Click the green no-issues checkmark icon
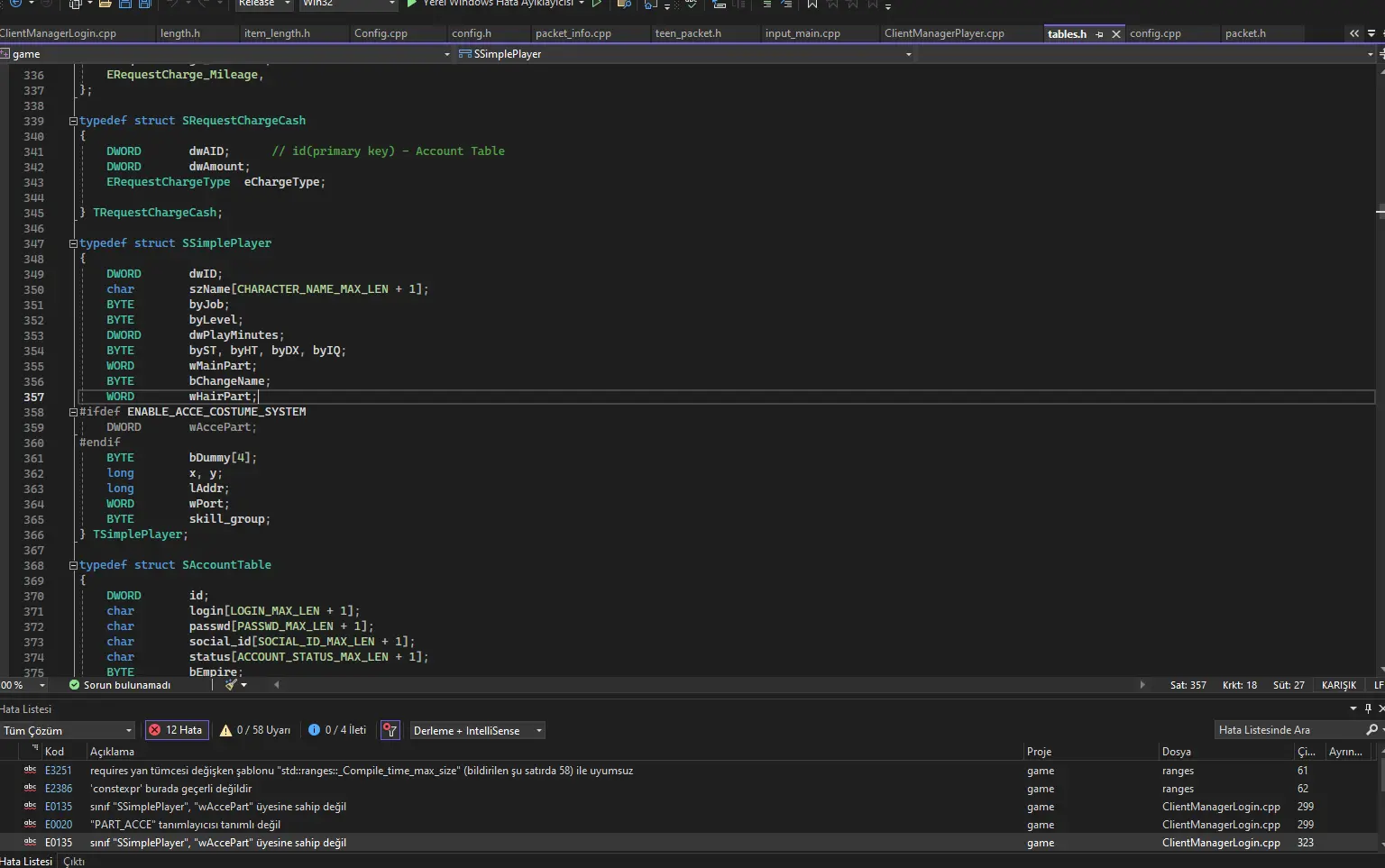The width and height of the screenshot is (1385, 868). coord(75,685)
